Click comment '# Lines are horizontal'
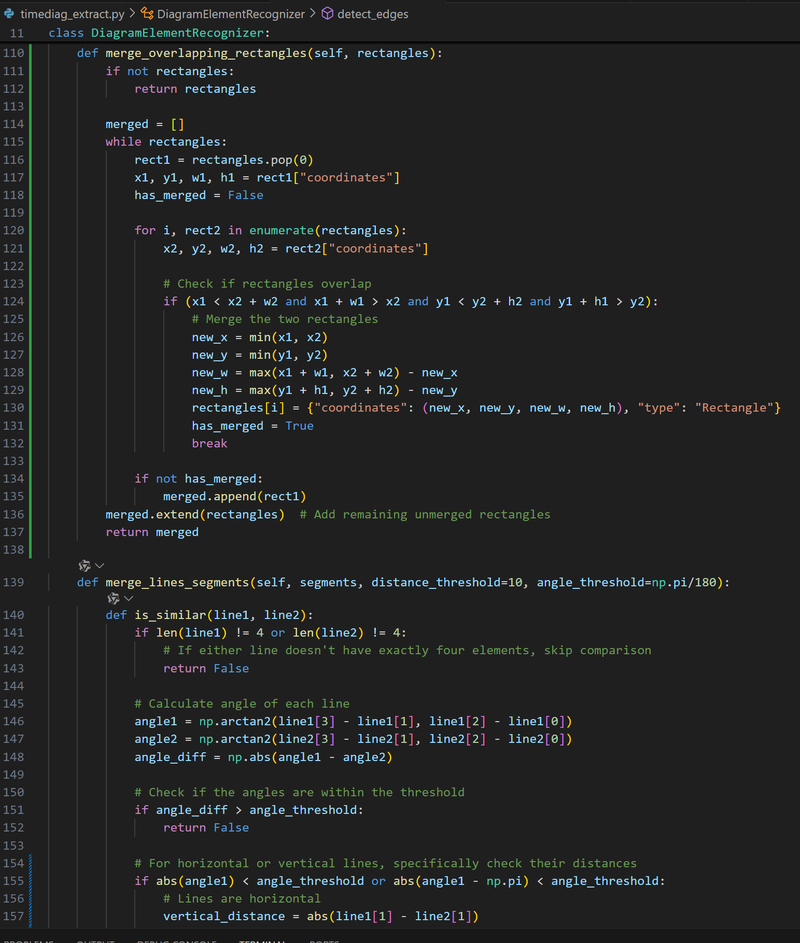This screenshot has width=800, height=943. 242,898
